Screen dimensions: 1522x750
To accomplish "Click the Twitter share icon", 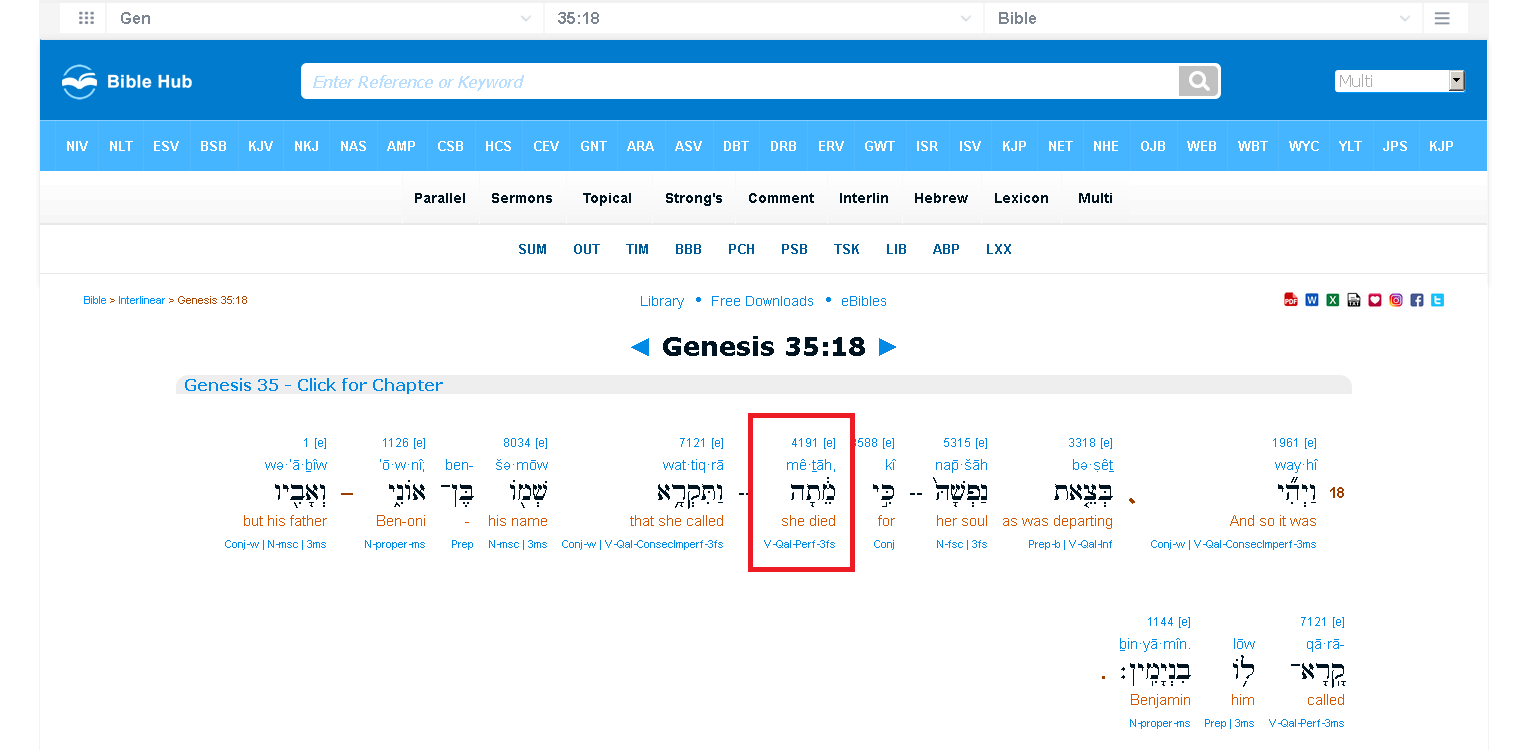I will coord(1438,300).
